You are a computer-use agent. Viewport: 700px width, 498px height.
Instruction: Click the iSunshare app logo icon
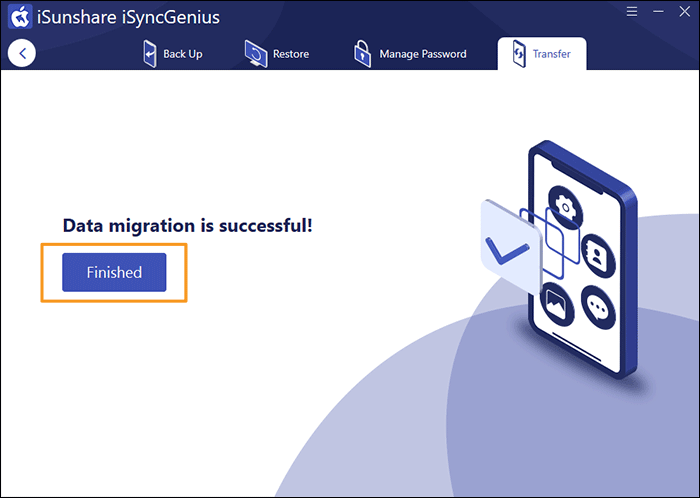(x=20, y=17)
